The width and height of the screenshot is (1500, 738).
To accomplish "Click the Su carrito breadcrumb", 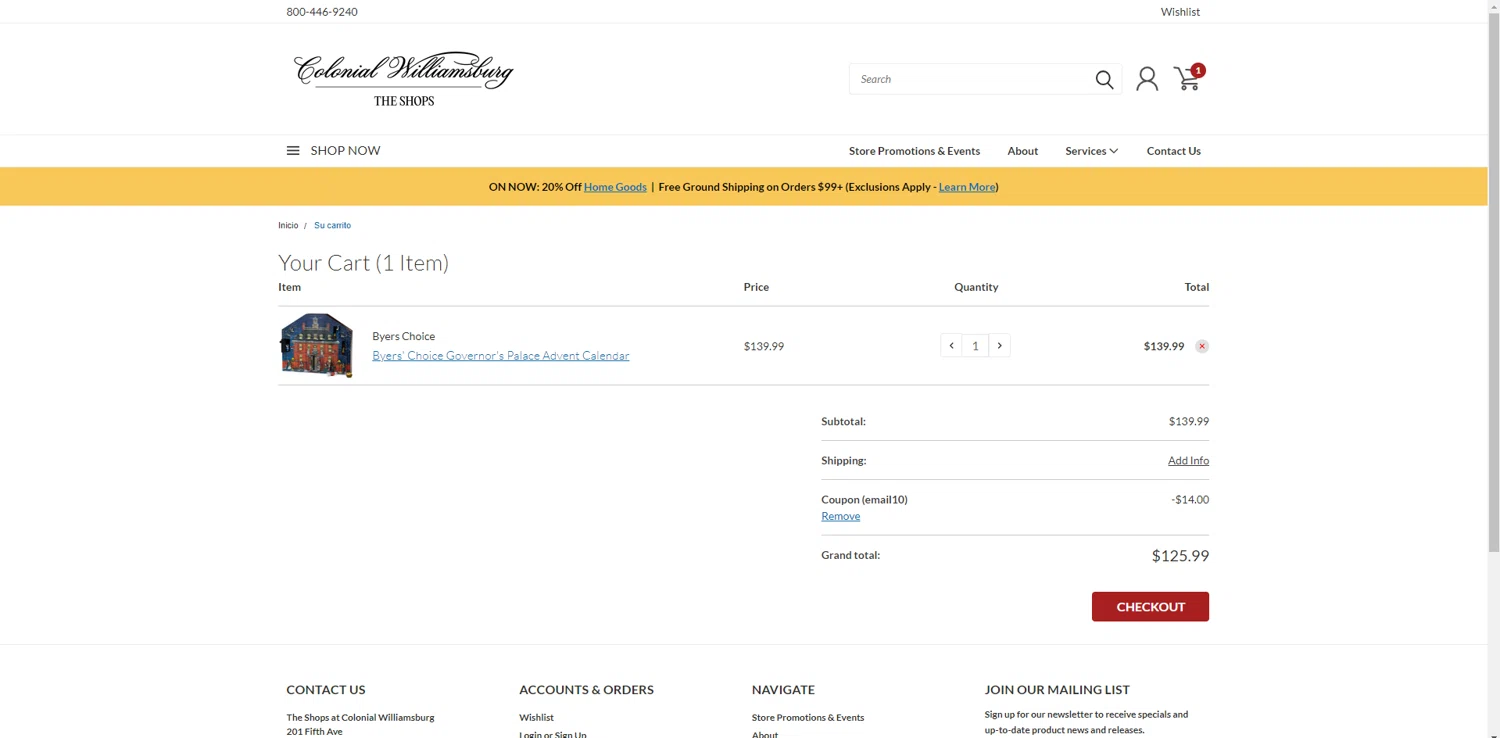I will (x=332, y=225).
